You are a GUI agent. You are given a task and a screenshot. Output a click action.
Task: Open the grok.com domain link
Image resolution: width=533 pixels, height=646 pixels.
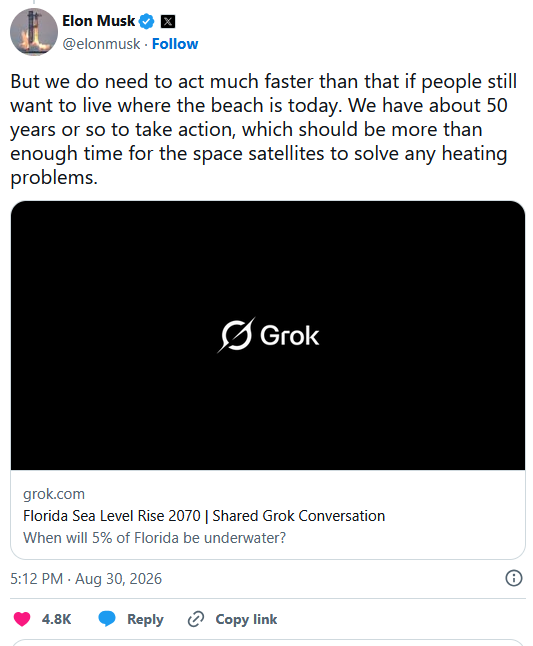(x=54, y=494)
